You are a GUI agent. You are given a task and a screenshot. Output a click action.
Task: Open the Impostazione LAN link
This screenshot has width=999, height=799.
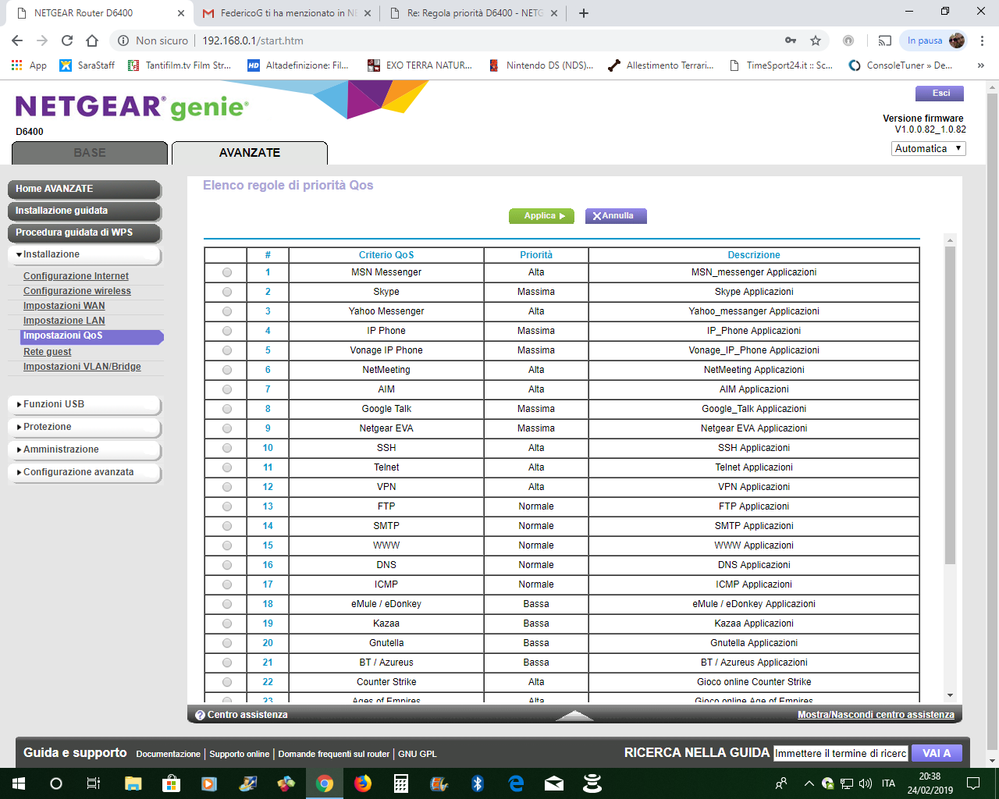64,320
